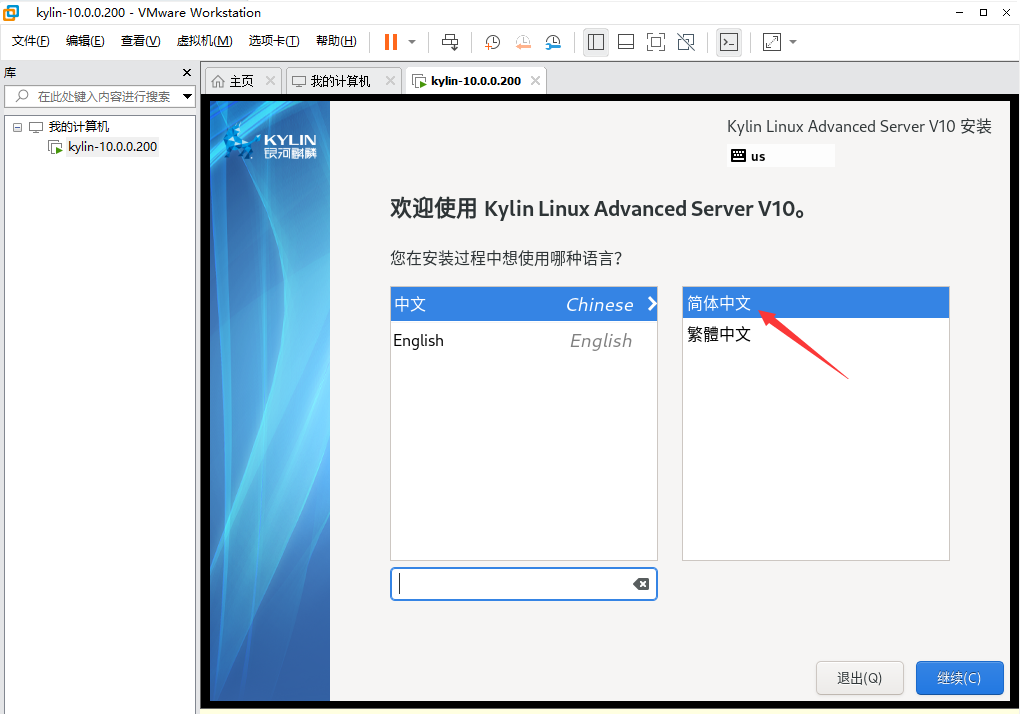
Task: Open the library search dropdown arrow
Action: coord(187,96)
